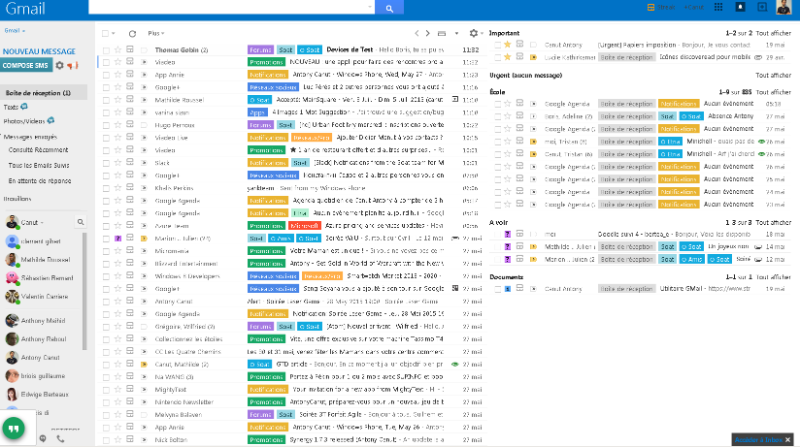Click the chat contact list scrollbar
This screenshot has height=447, width=800.
(84, 291)
